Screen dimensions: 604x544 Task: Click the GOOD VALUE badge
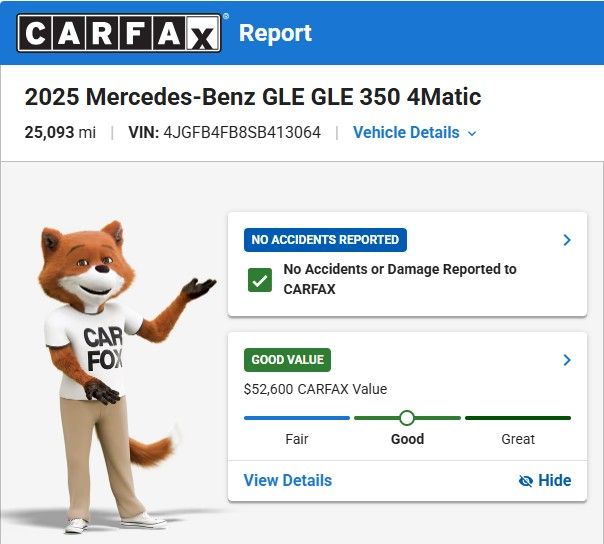(x=287, y=360)
